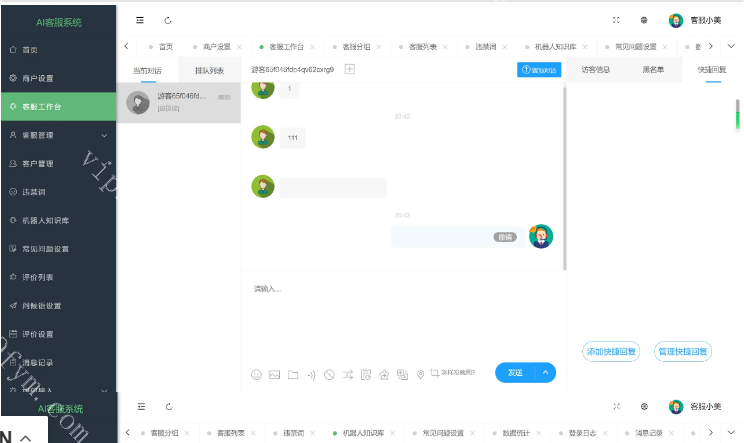The width and height of the screenshot is (744, 443).
Task: Collapse the sidebar with the menu icon
Action: point(140,20)
